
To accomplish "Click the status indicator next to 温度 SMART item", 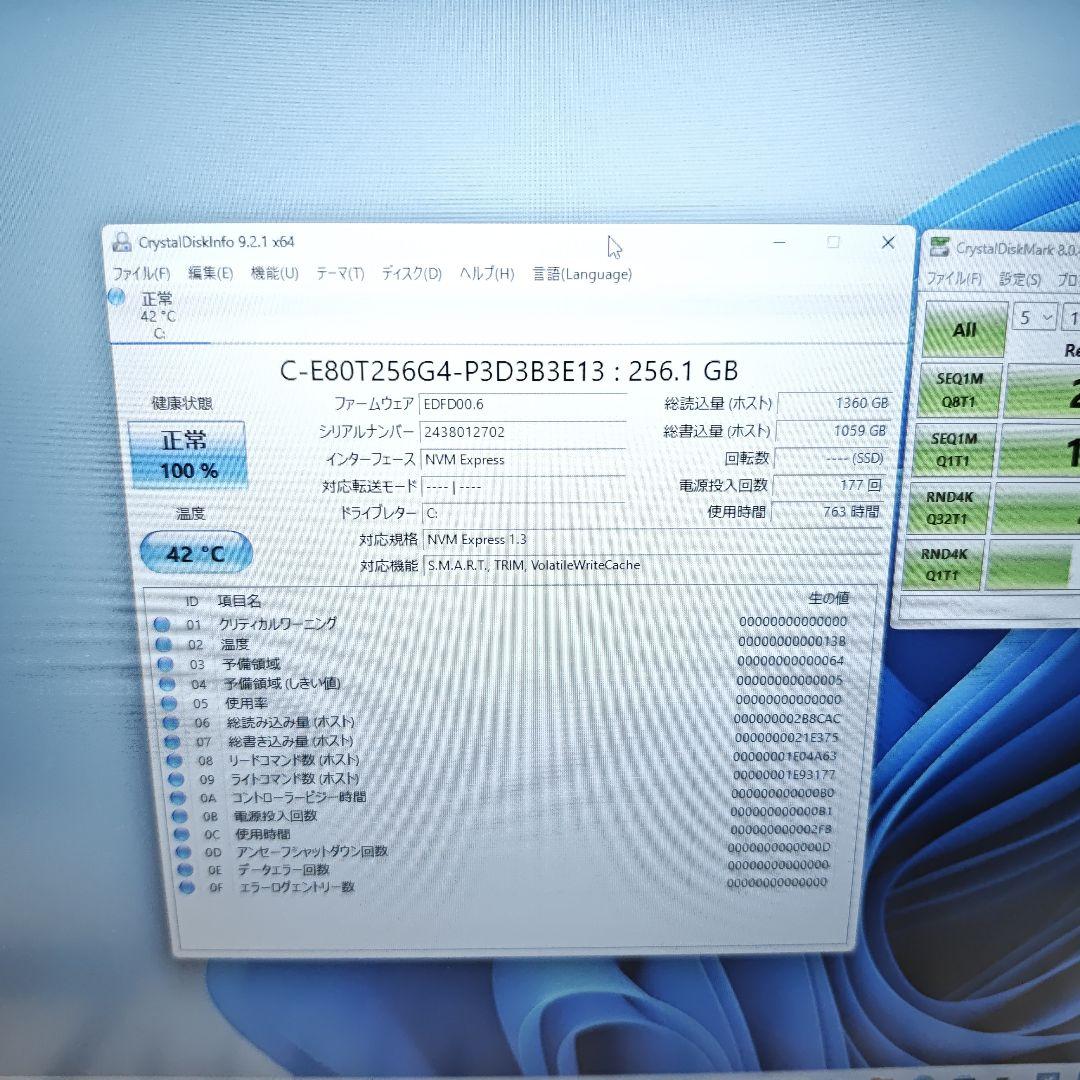I will tap(163, 644).
